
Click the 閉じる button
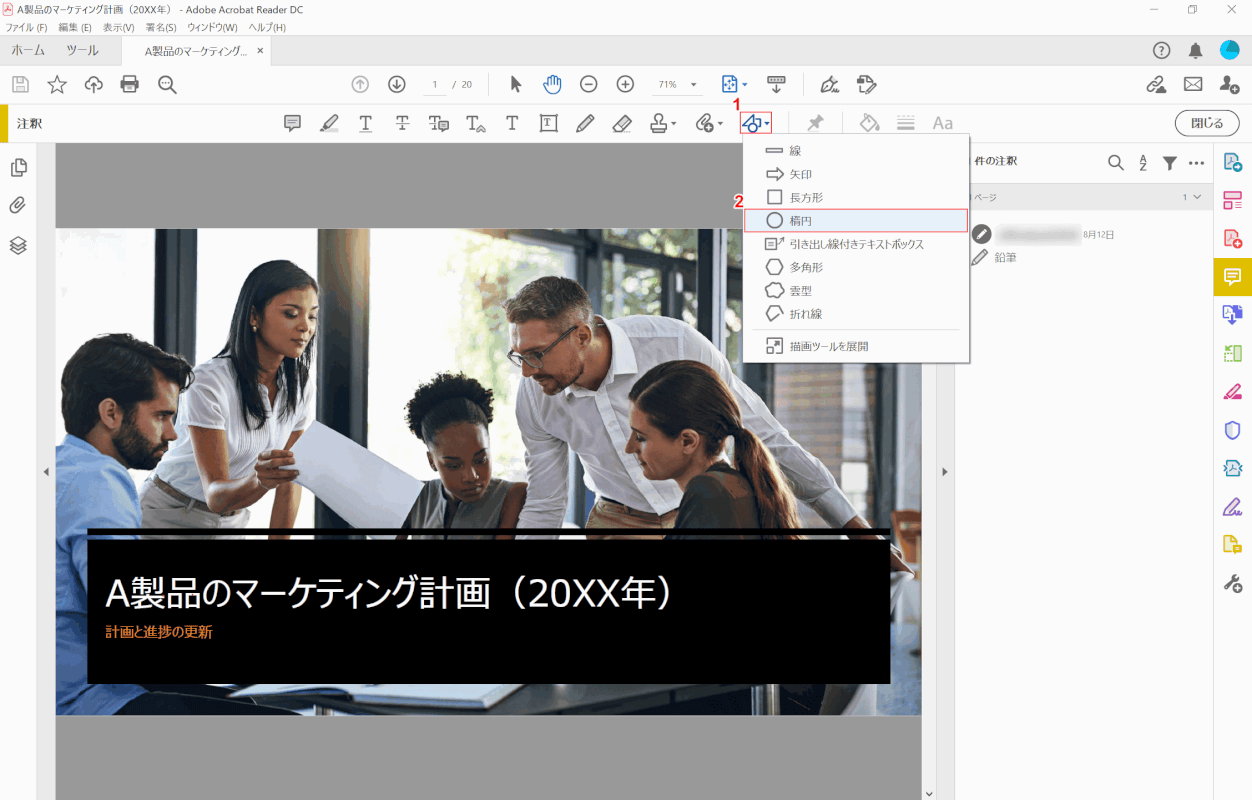[1206, 123]
